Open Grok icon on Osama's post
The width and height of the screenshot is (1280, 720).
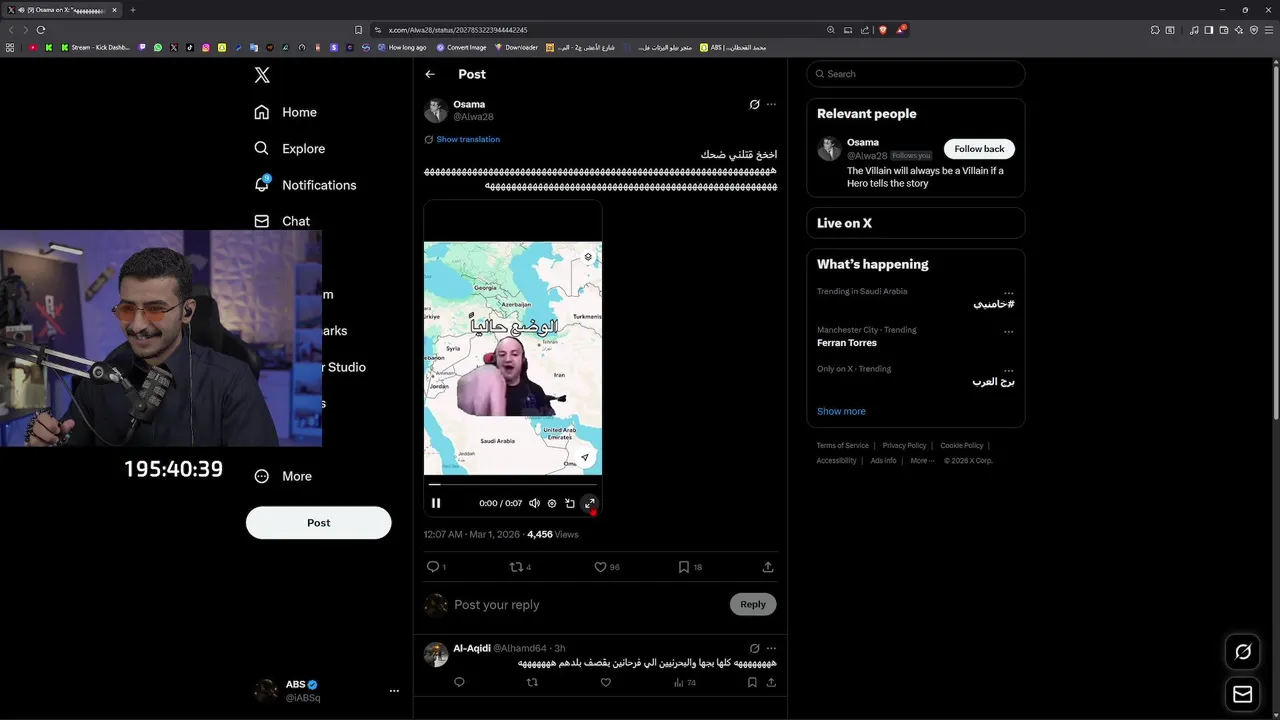pyautogui.click(x=755, y=104)
